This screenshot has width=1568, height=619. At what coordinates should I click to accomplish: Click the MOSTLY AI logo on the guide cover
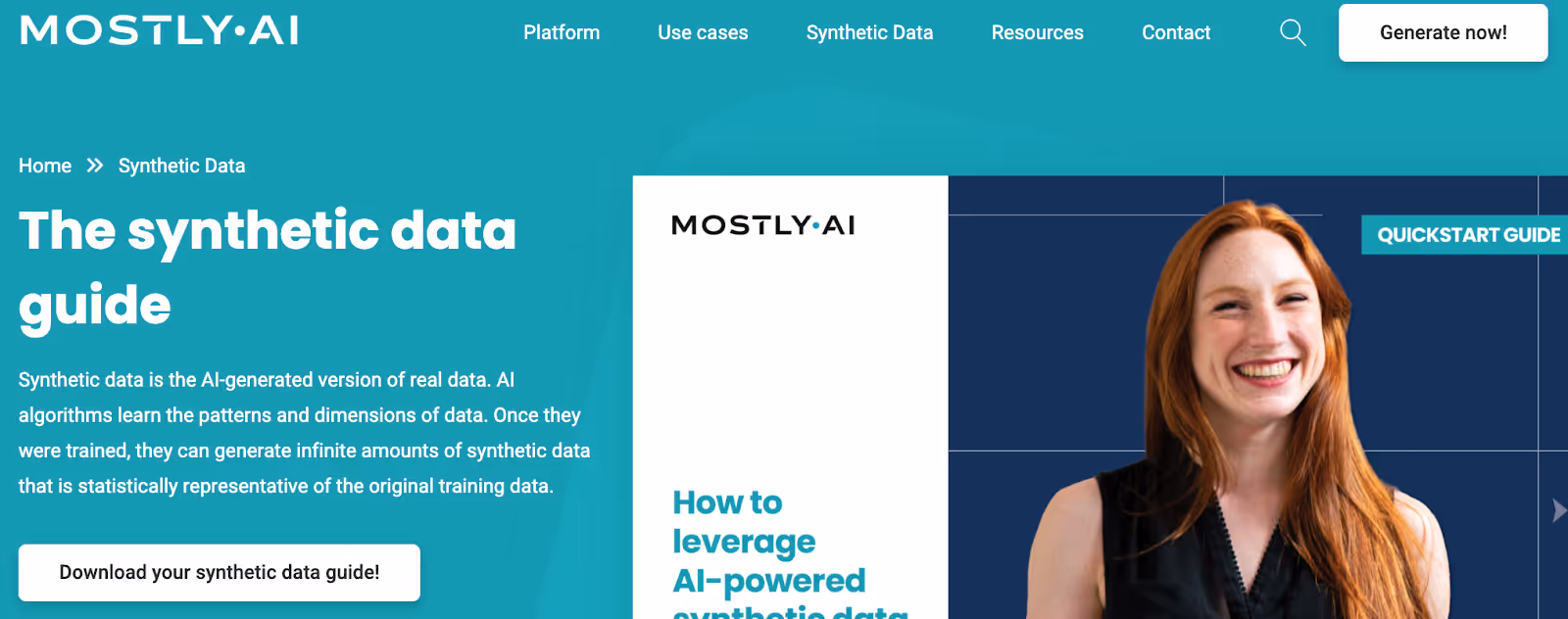pyautogui.click(x=763, y=225)
